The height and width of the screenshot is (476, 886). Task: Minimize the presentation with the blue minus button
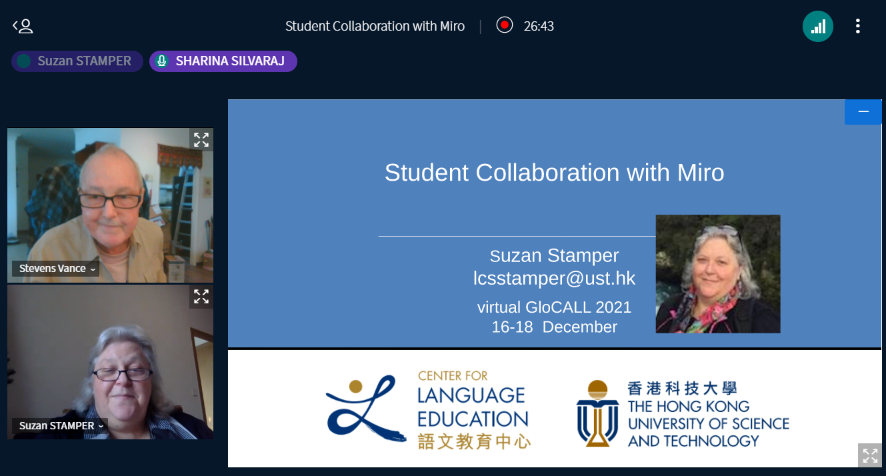coord(863,112)
